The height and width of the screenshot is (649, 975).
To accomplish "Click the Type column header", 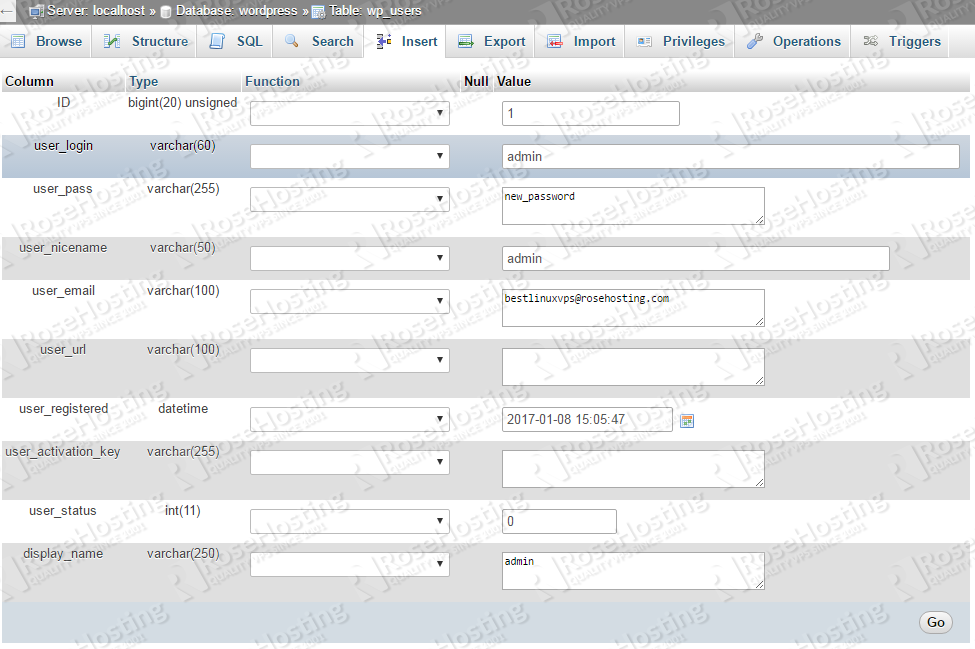I will coord(144,81).
